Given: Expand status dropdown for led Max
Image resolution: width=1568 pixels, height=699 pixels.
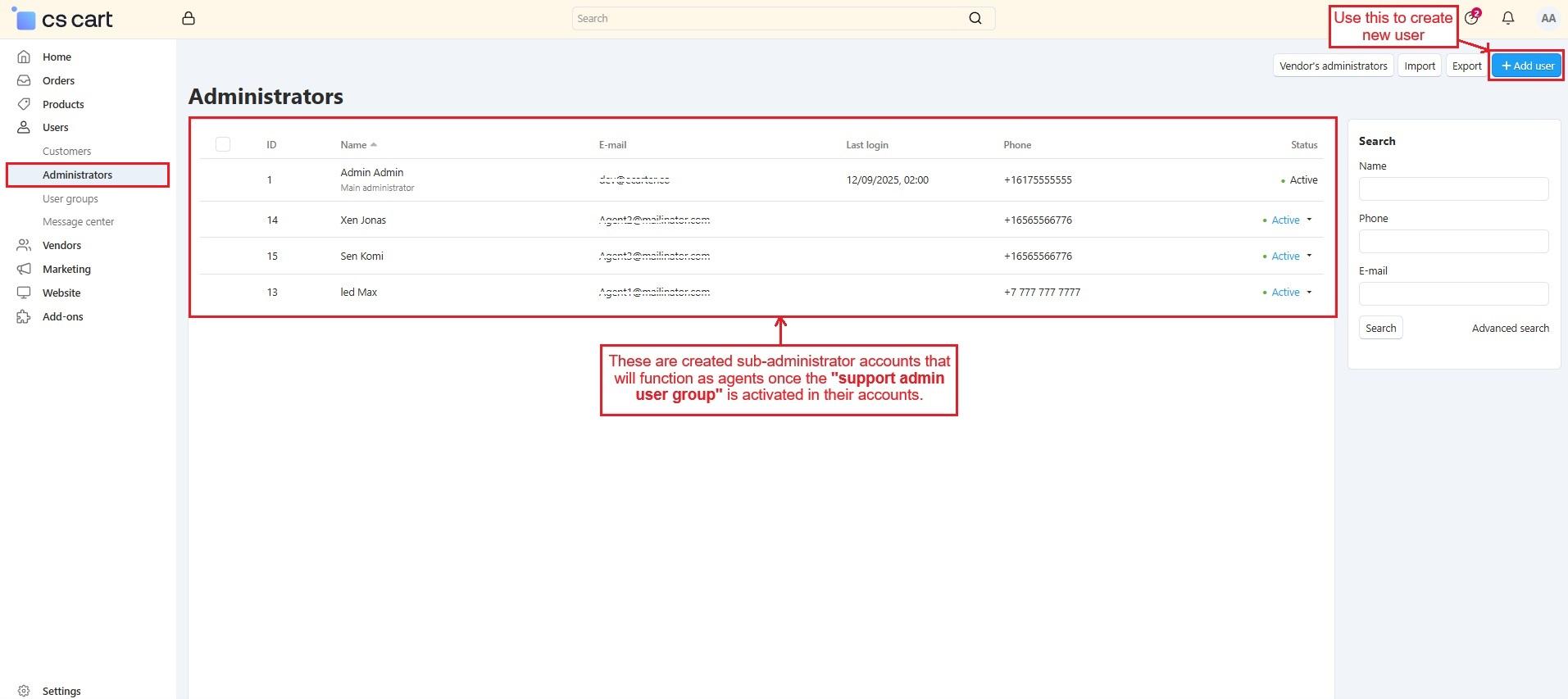Looking at the screenshot, I should pyautogui.click(x=1308, y=292).
